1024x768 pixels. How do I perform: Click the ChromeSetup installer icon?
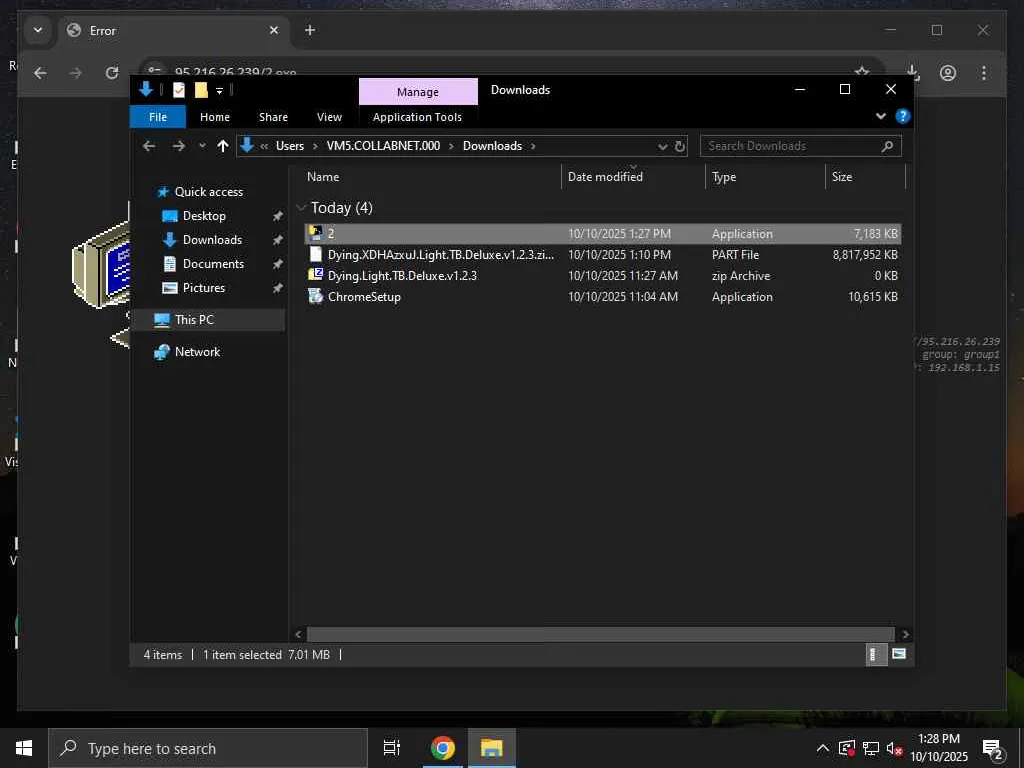(315, 296)
